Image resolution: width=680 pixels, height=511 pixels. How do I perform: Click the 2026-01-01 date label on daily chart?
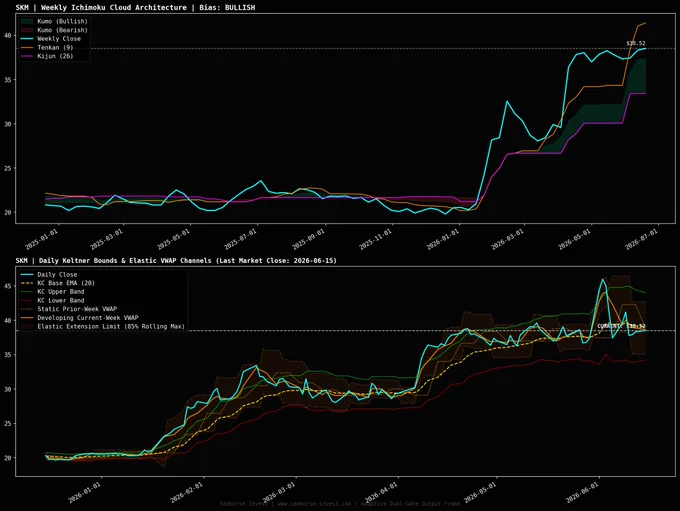click(x=85, y=493)
